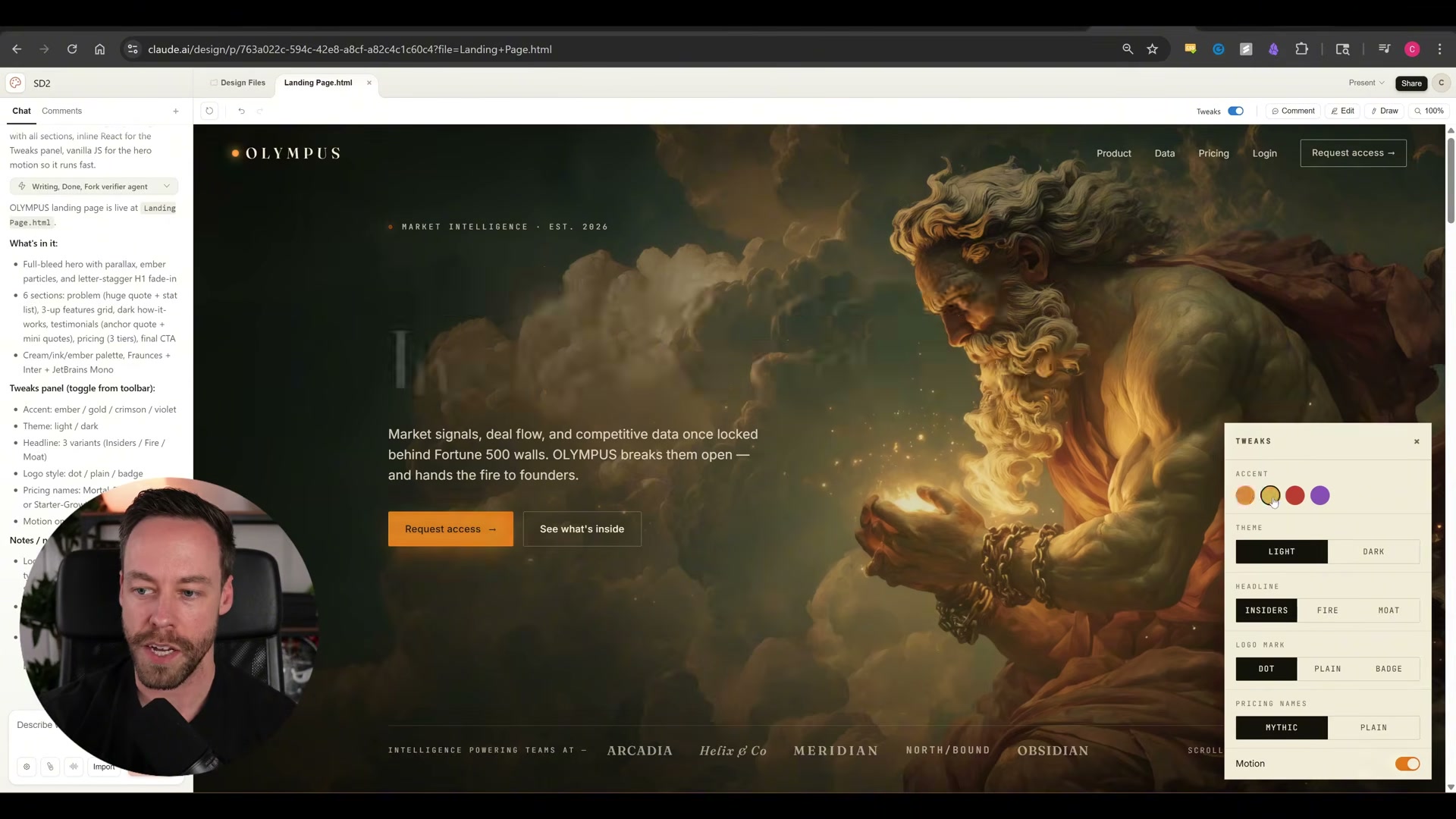Click the outlined Request access nav button

point(1353,153)
